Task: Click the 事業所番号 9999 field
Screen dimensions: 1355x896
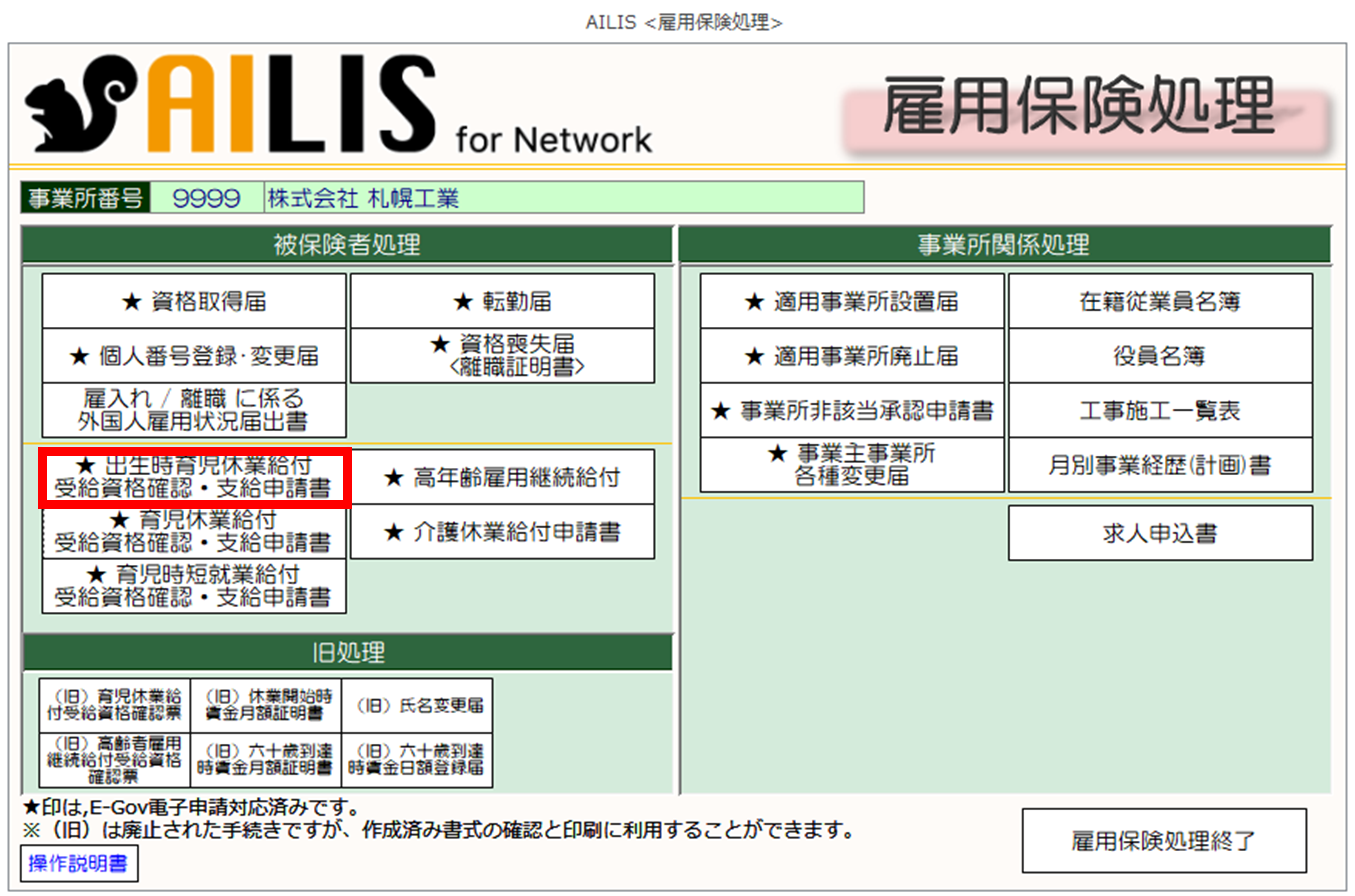Action: (207, 198)
